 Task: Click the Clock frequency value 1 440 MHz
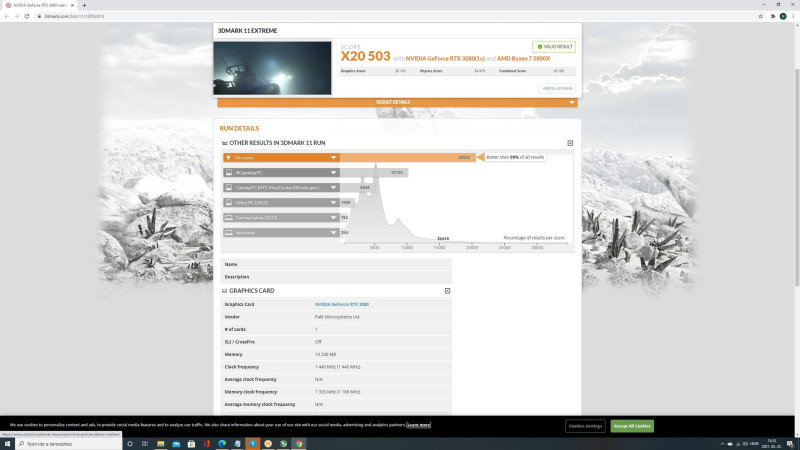point(337,367)
